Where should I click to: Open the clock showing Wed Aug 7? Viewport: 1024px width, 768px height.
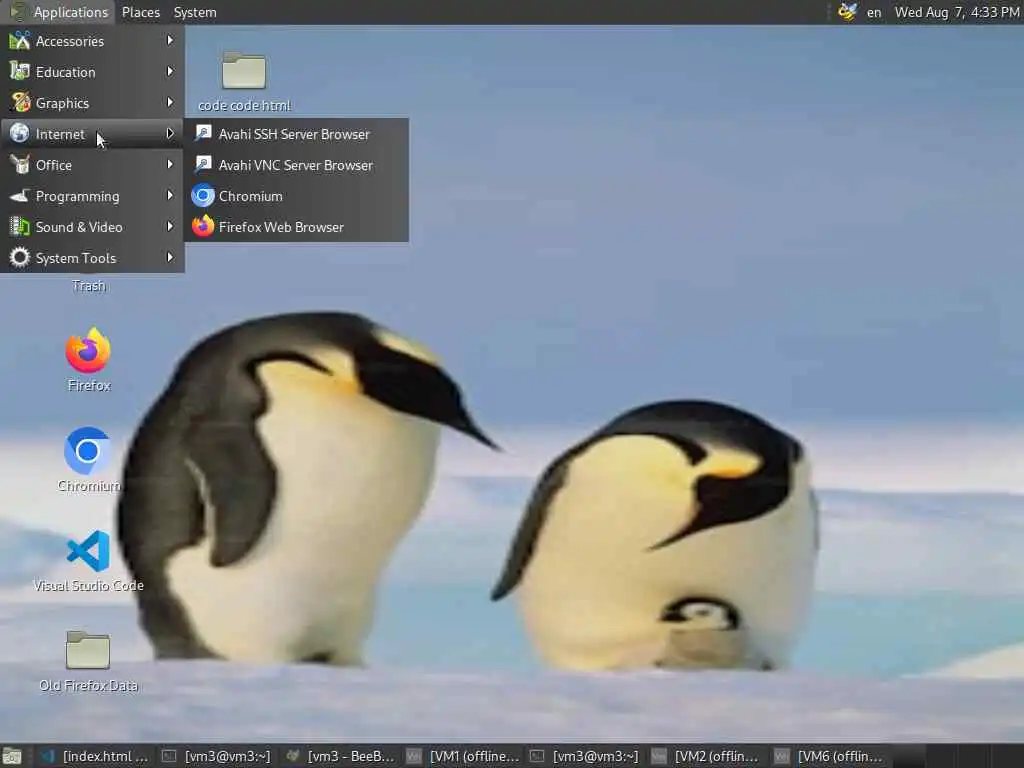click(x=957, y=12)
